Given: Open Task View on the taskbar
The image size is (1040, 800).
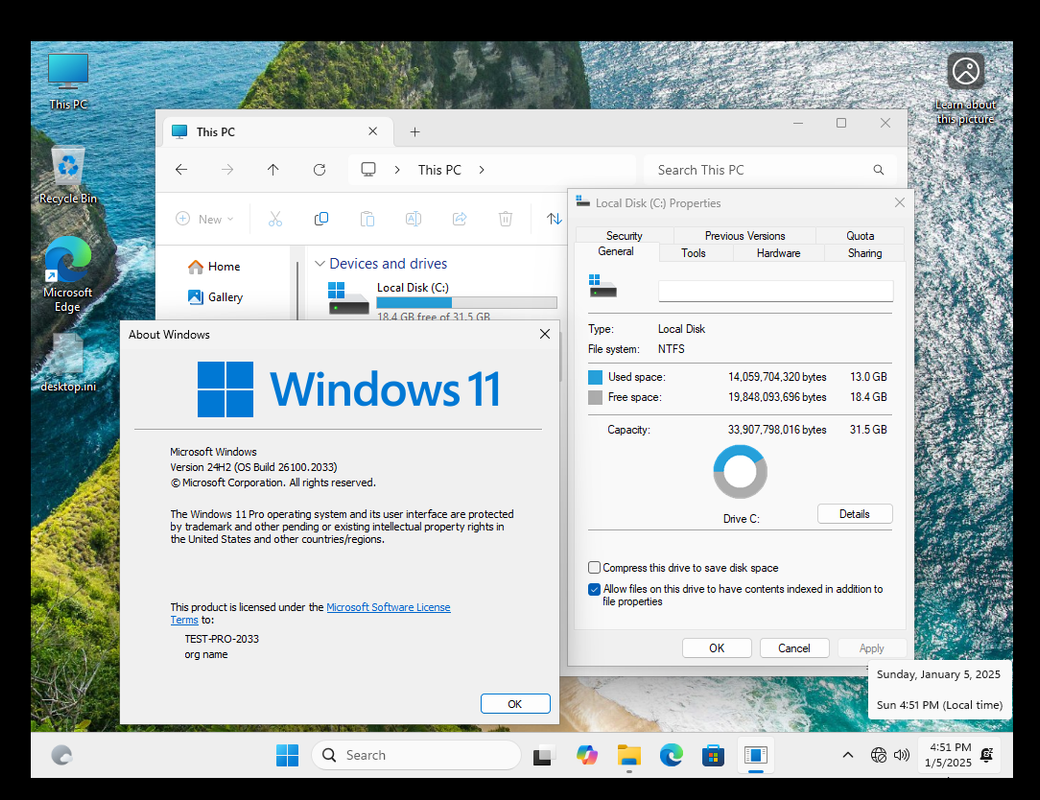Looking at the screenshot, I should (x=543, y=755).
